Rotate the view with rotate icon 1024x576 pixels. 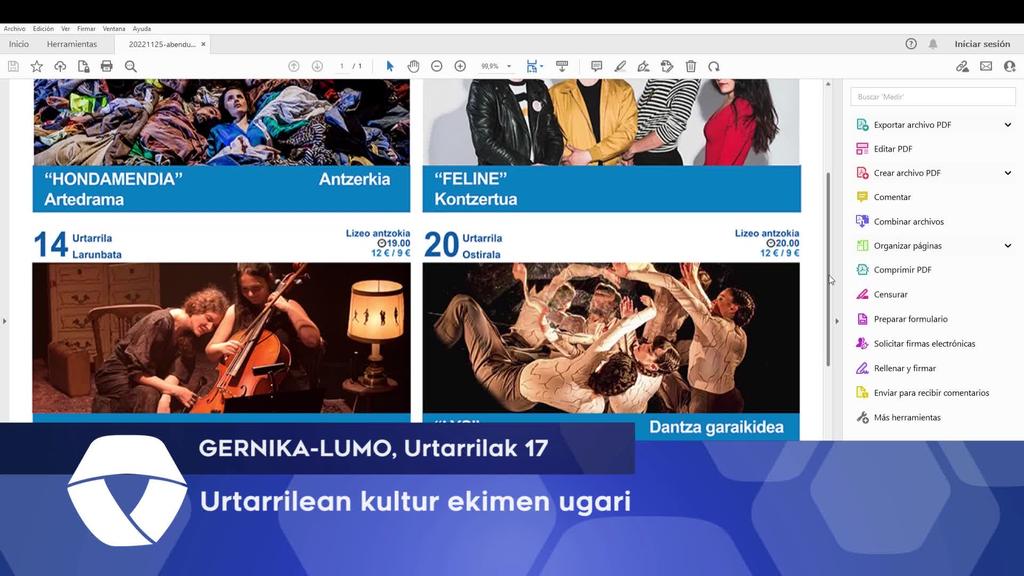coord(714,66)
